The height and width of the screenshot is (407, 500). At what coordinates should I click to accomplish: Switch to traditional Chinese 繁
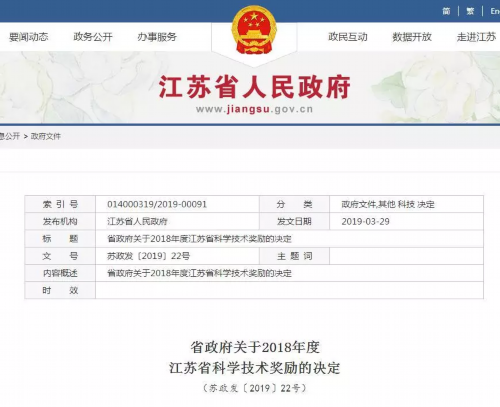click(x=470, y=11)
